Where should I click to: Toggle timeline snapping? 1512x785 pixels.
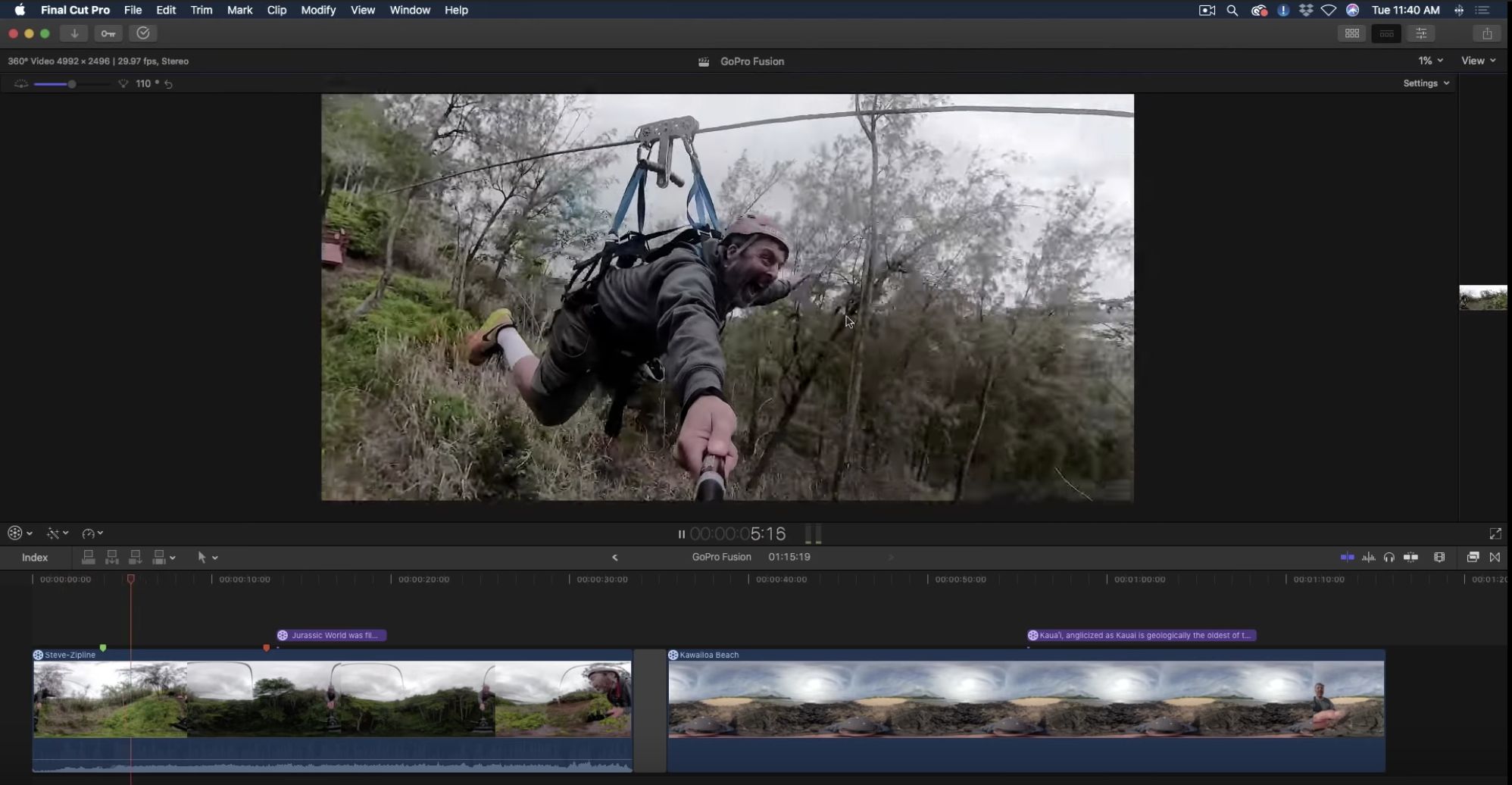click(x=1410, y=558)
